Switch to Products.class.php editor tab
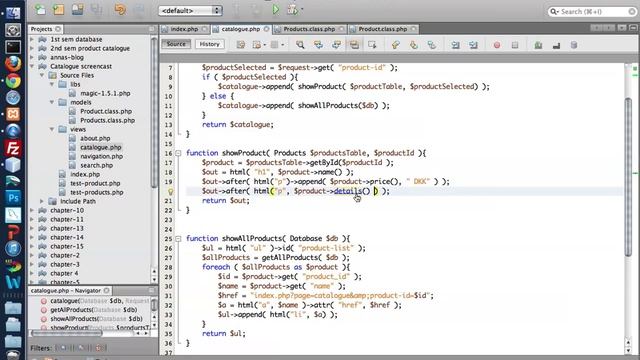Image resolution: width=640 pixels, height=360 pixels. coord(309,29)
